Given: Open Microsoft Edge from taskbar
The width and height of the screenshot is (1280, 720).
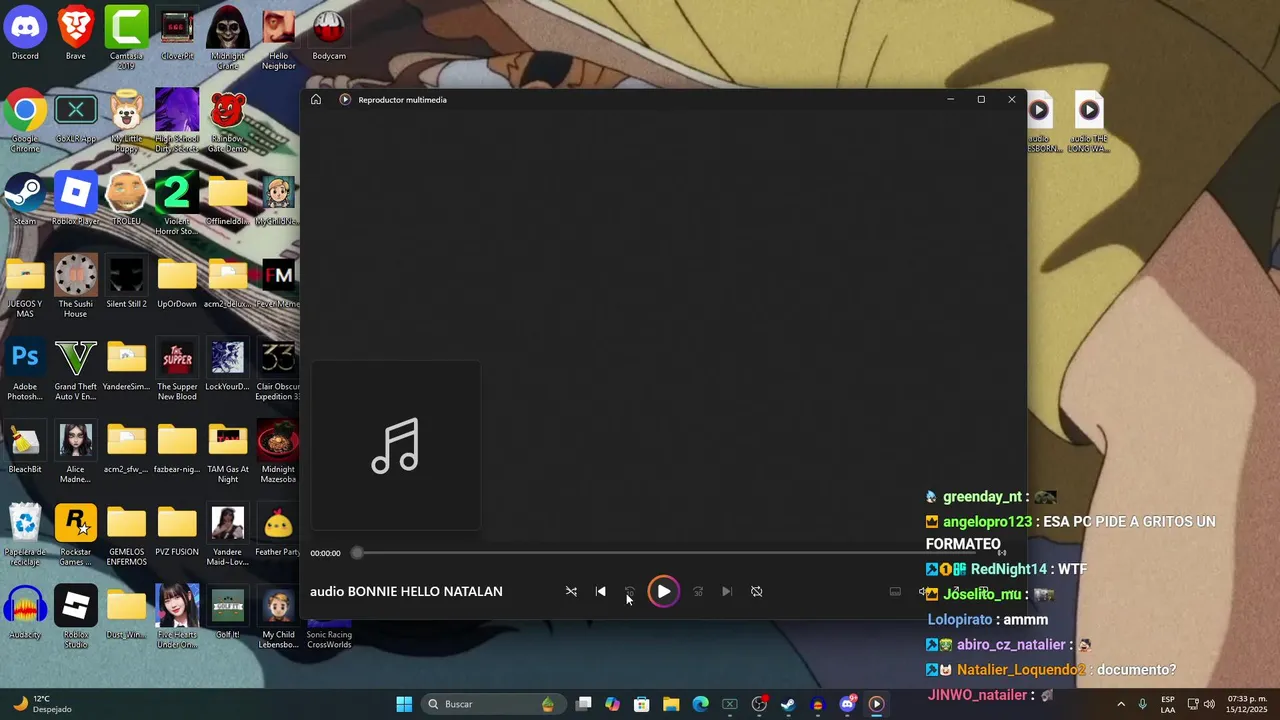Looking at the screenshot, I should coord(700,704).
